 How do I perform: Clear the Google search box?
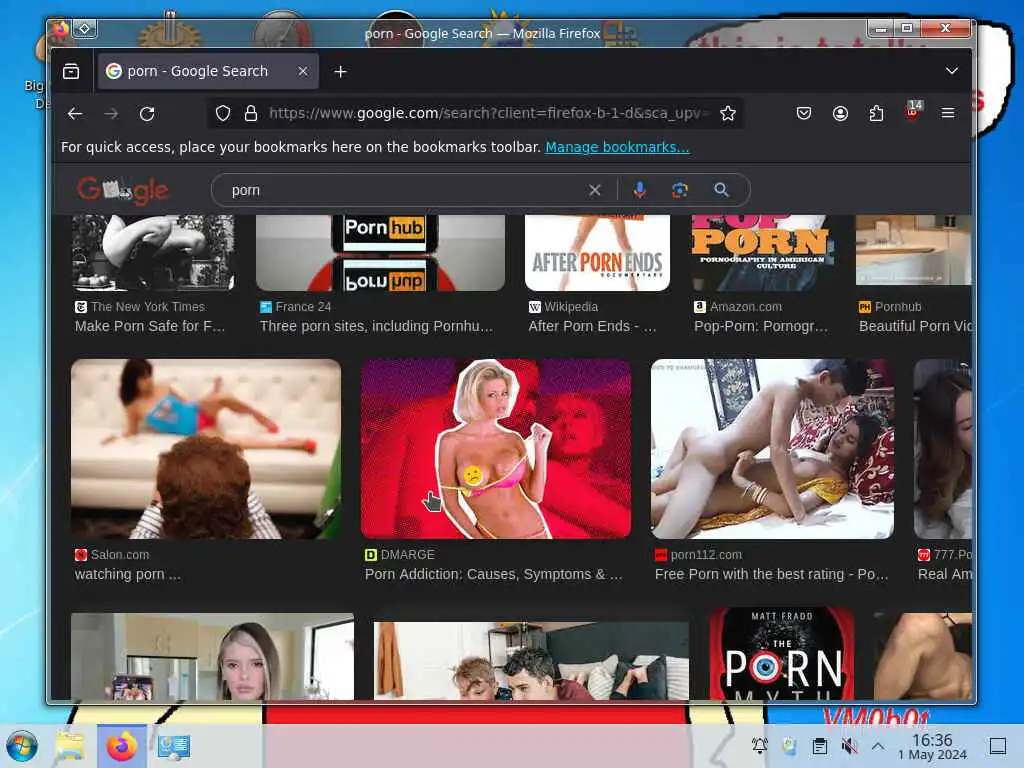pos(594,190)
